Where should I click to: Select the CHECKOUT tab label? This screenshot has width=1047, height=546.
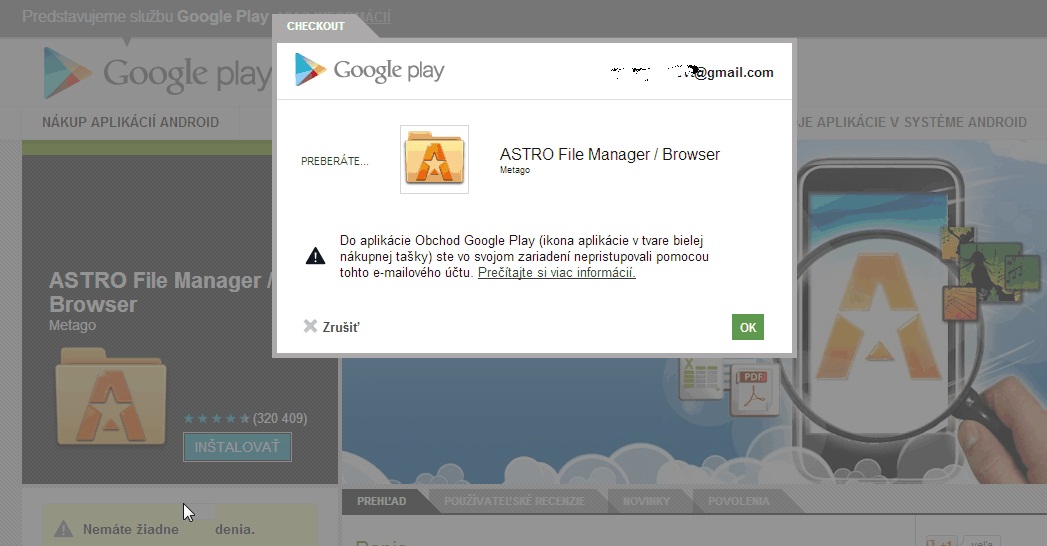pyautogui.click(x=315, y=26)
